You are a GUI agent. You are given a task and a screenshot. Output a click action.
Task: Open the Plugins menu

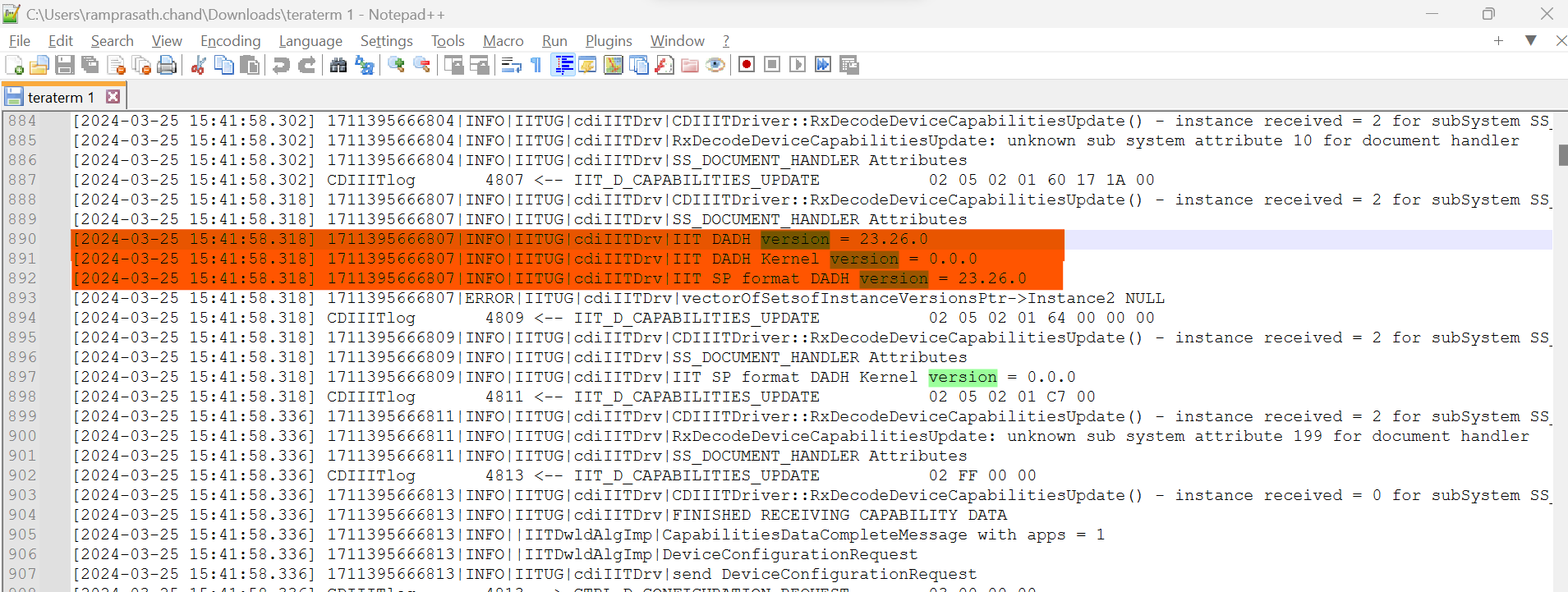[x=609, y=40]
